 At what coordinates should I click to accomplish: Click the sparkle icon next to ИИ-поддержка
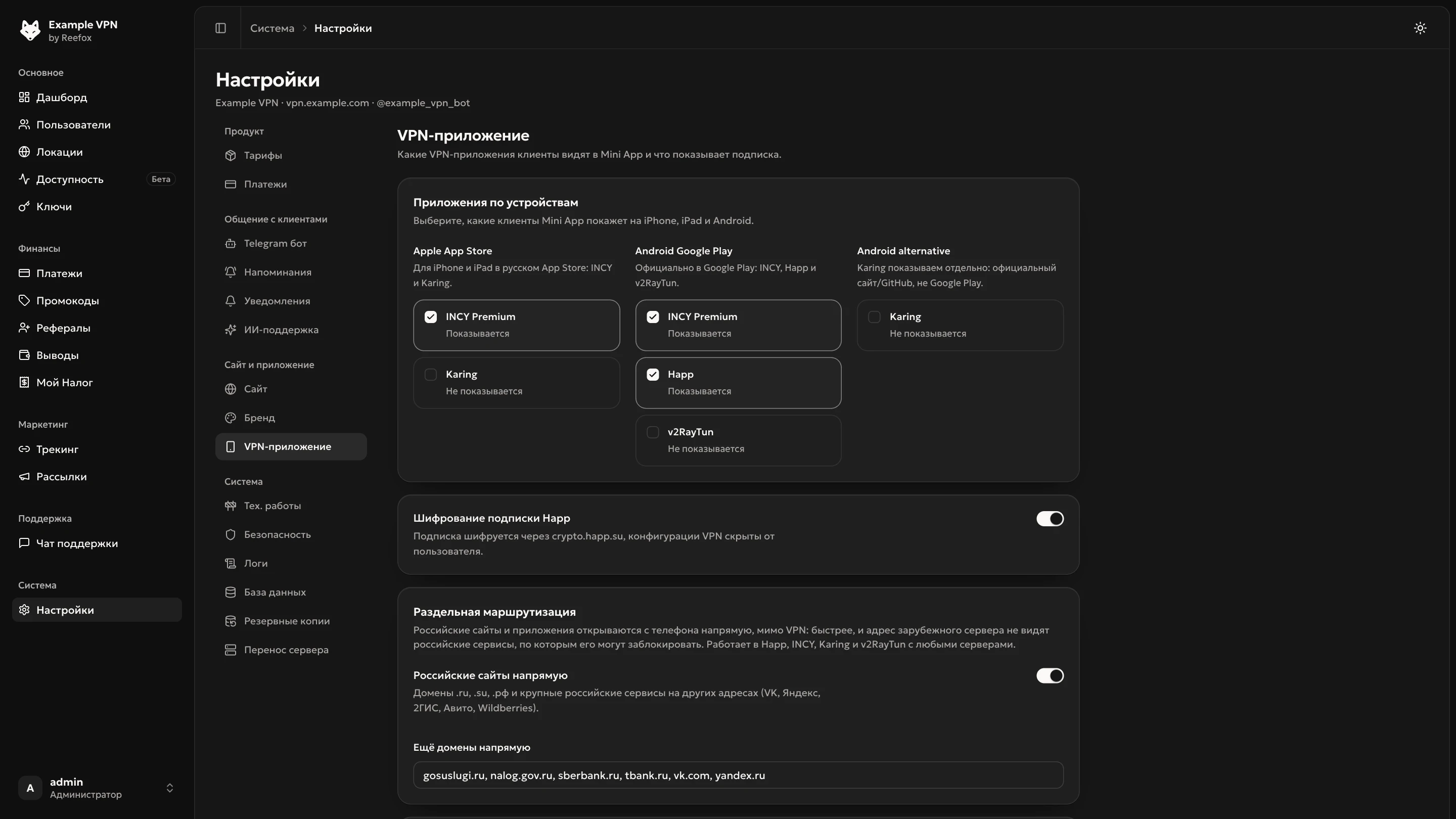230,330
